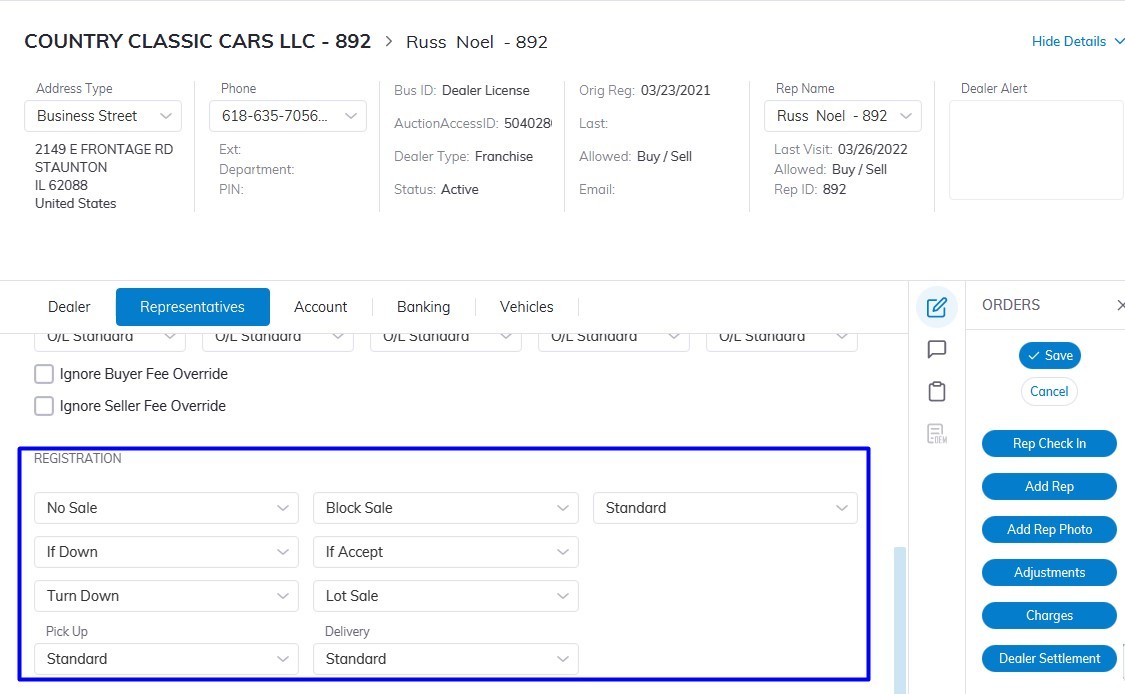
Task: Click the edit pencil icon in sidebar
Action: click(x=936, y=307)
